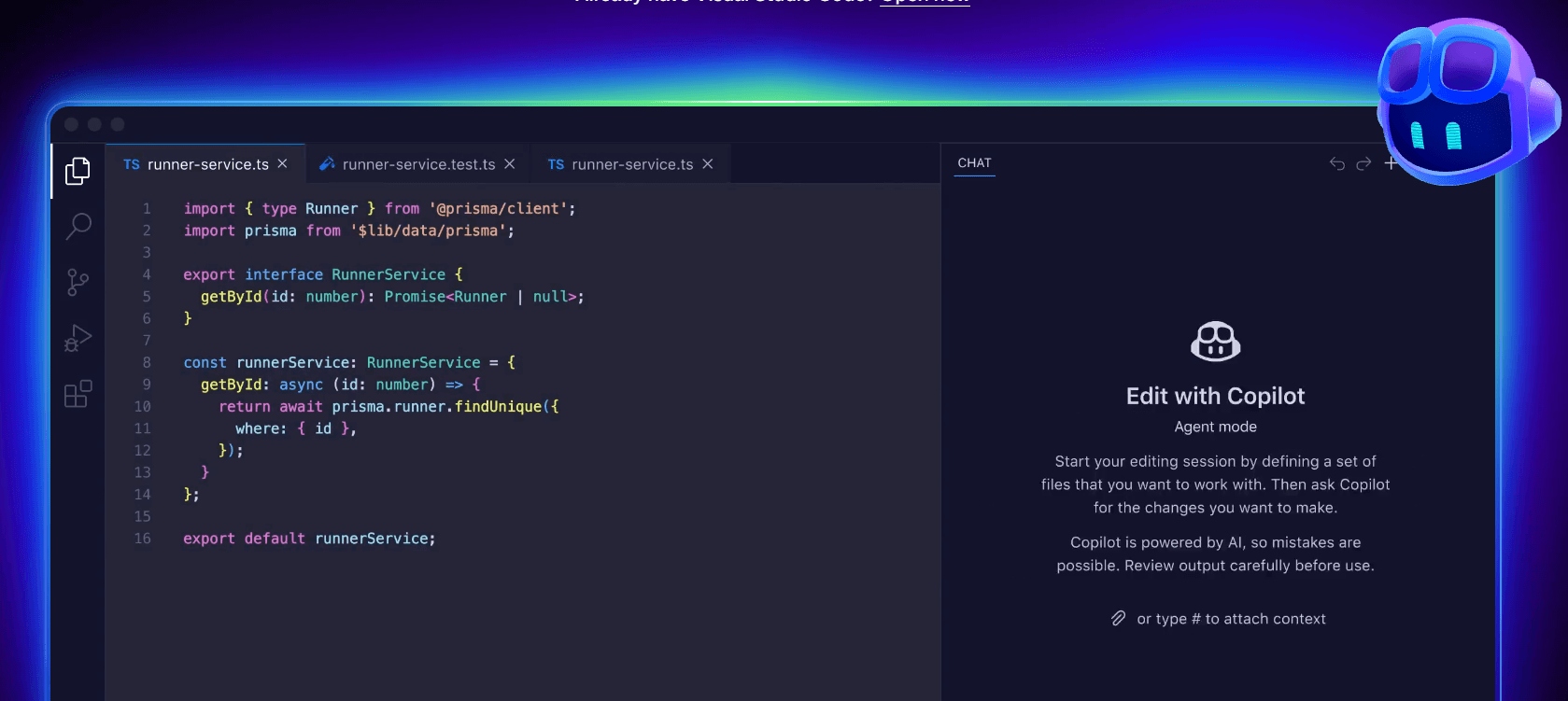The width and height of the screenshot is (1568, 701).
Task: Click 'or type # to attach context' text
Action: coord(1231,619)
